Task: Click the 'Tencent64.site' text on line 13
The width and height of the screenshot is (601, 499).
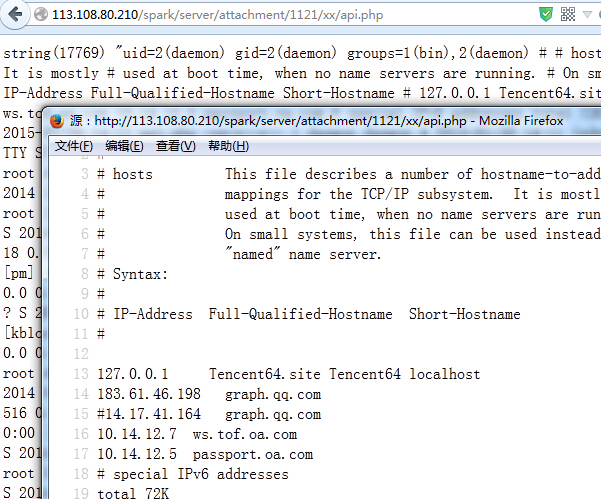Action: [x=264, y=374]
